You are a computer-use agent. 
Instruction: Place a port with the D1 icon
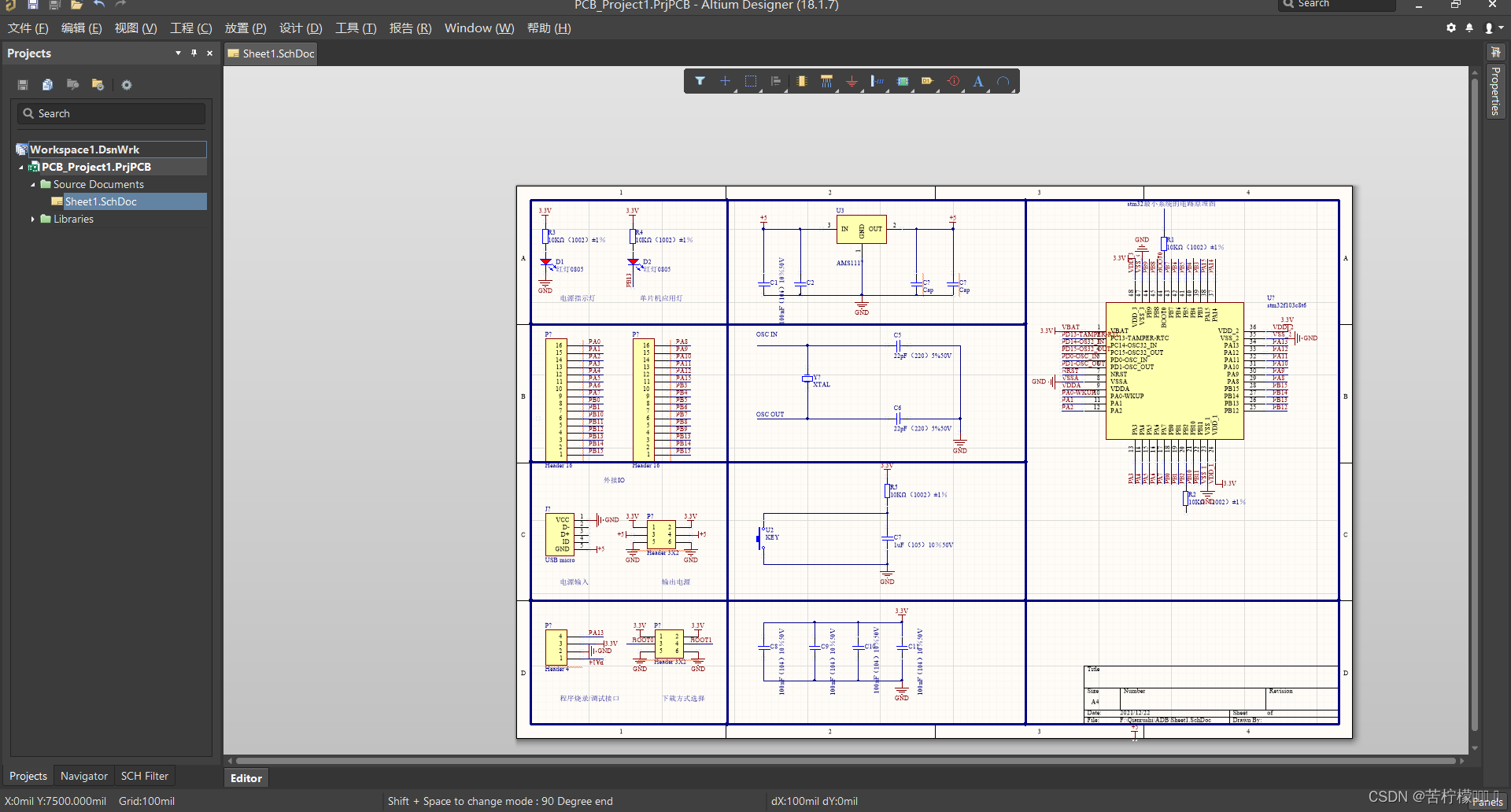928,81
